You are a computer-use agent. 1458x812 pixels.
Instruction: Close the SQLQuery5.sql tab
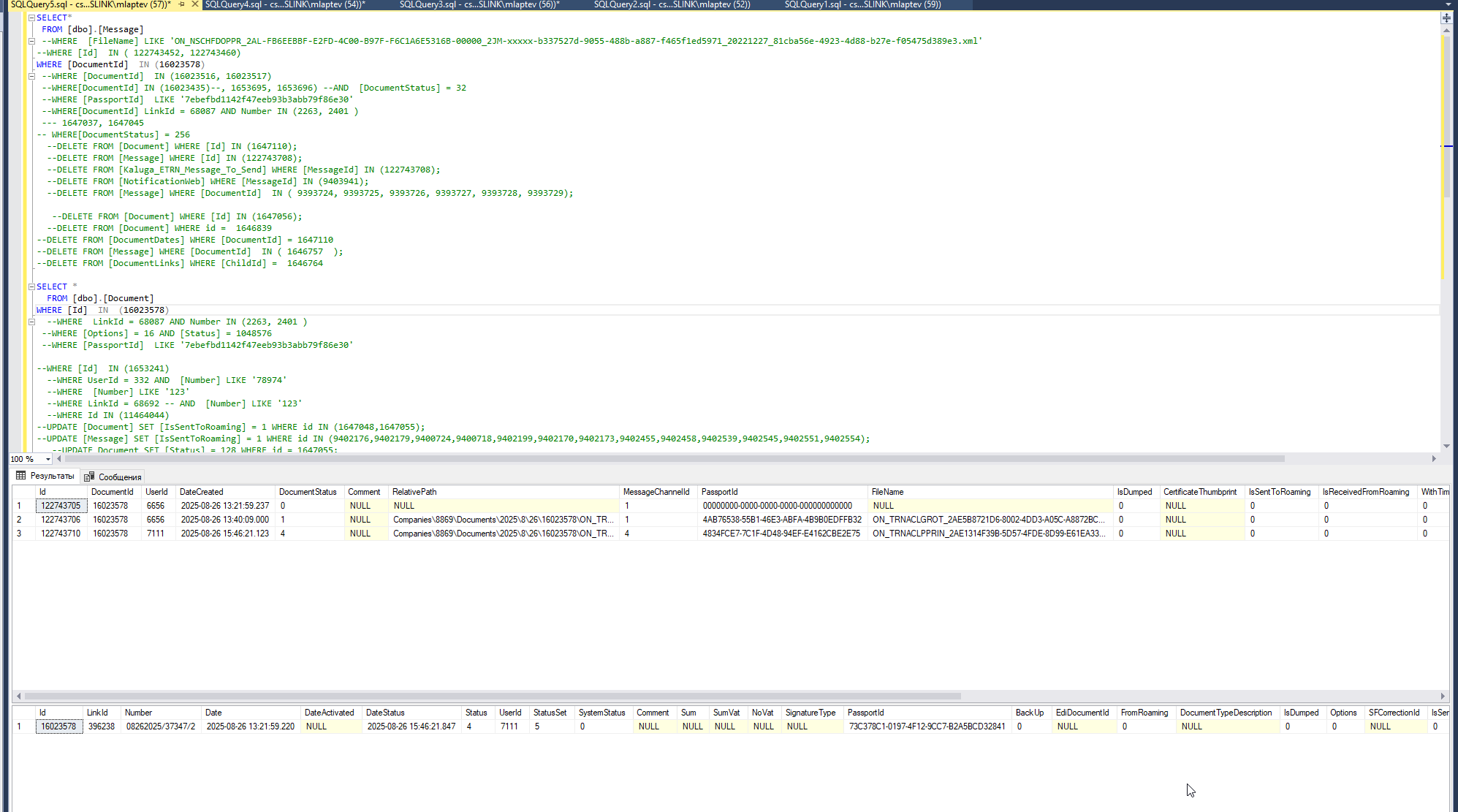tap(194, 4)
